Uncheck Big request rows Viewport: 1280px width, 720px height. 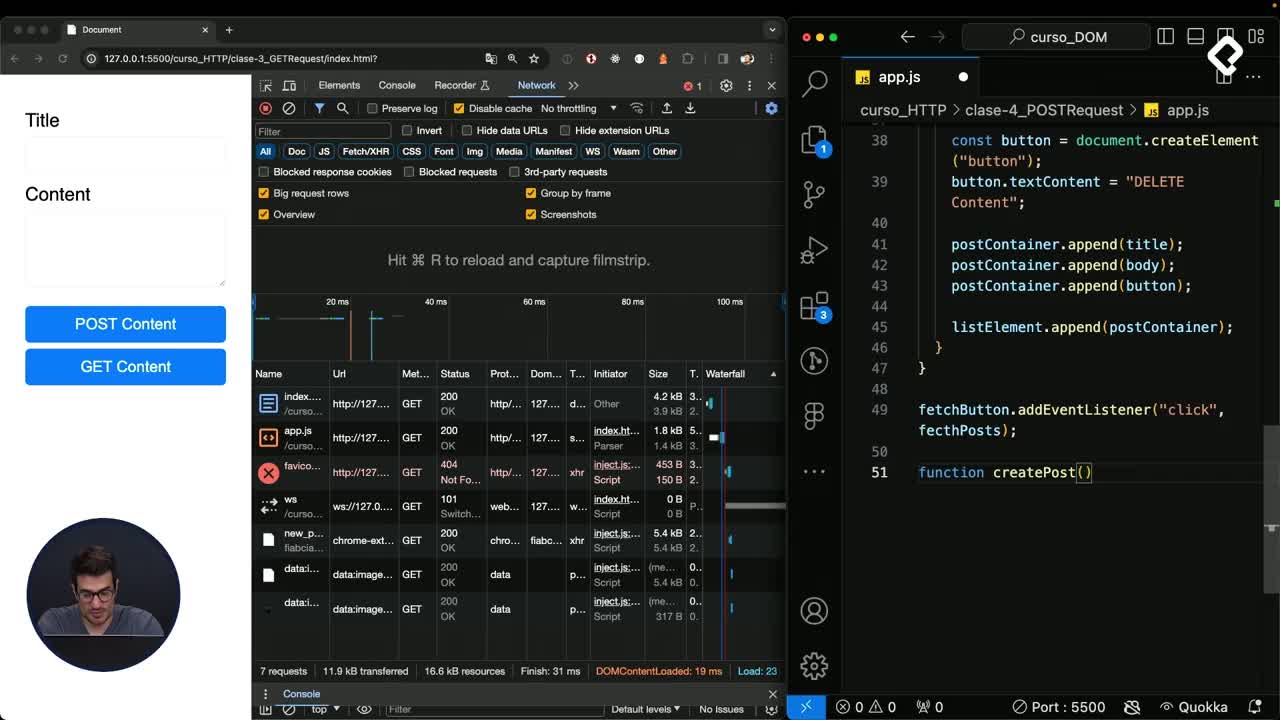[264, 193]
